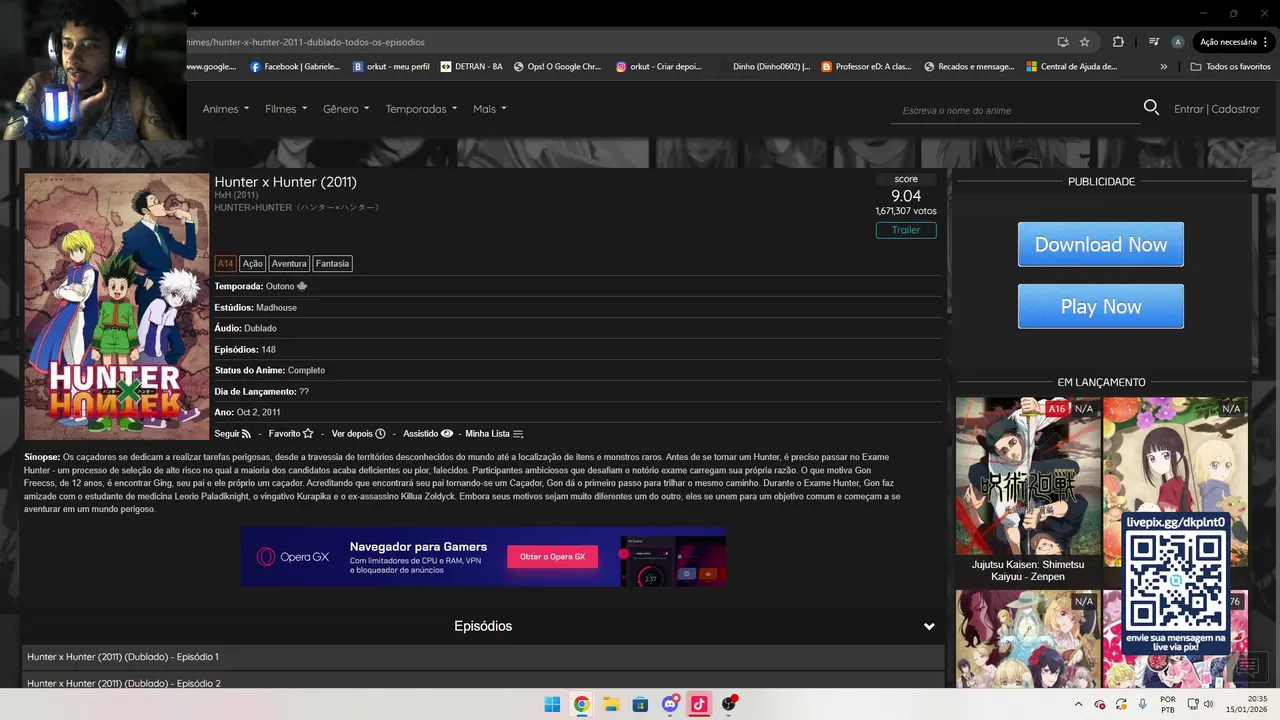Open Google Chrome from the taskbar
1280x720 pixels.
[x=581, y=704]
